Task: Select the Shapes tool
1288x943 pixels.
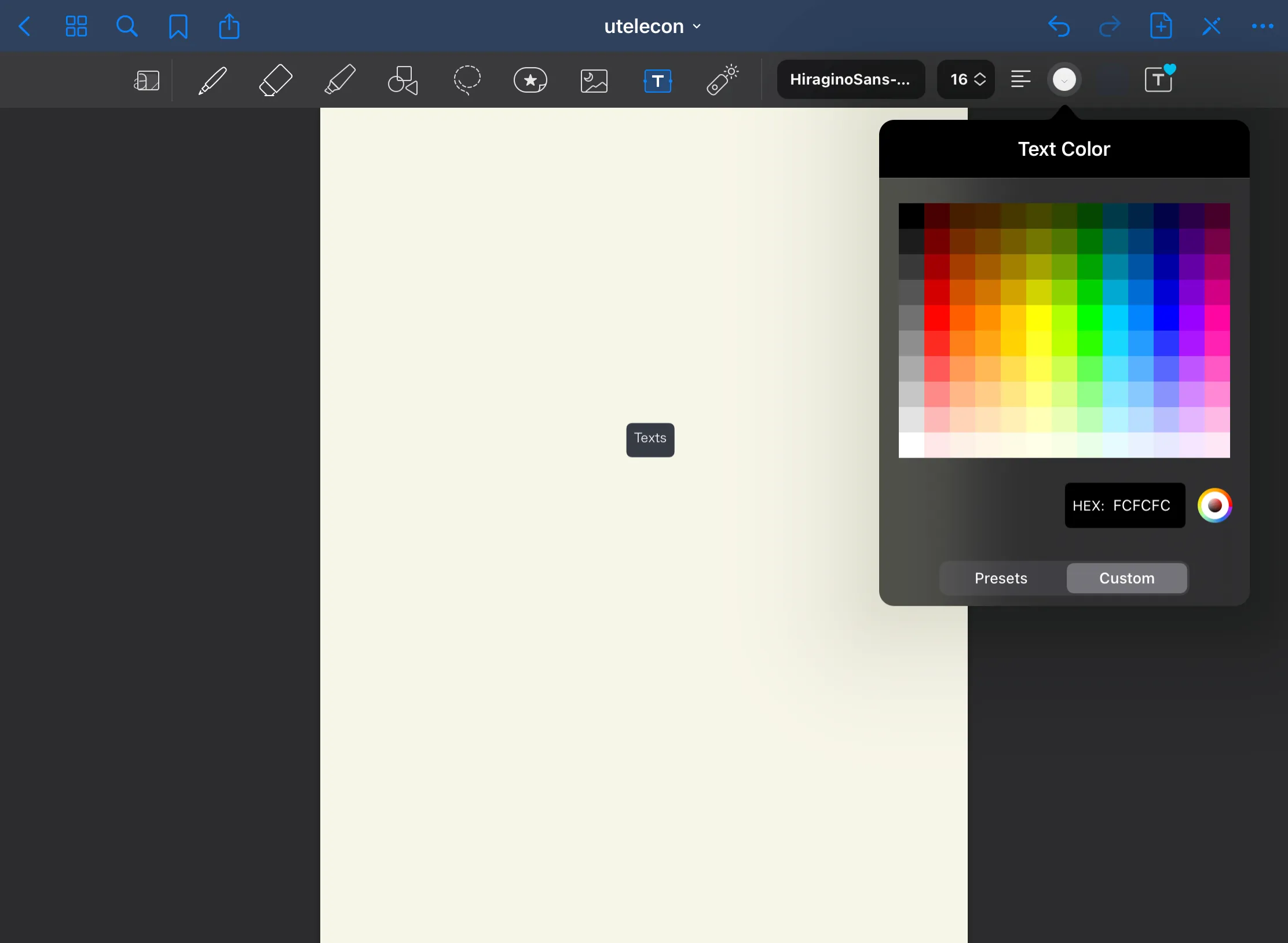Action: coord(402,80)
